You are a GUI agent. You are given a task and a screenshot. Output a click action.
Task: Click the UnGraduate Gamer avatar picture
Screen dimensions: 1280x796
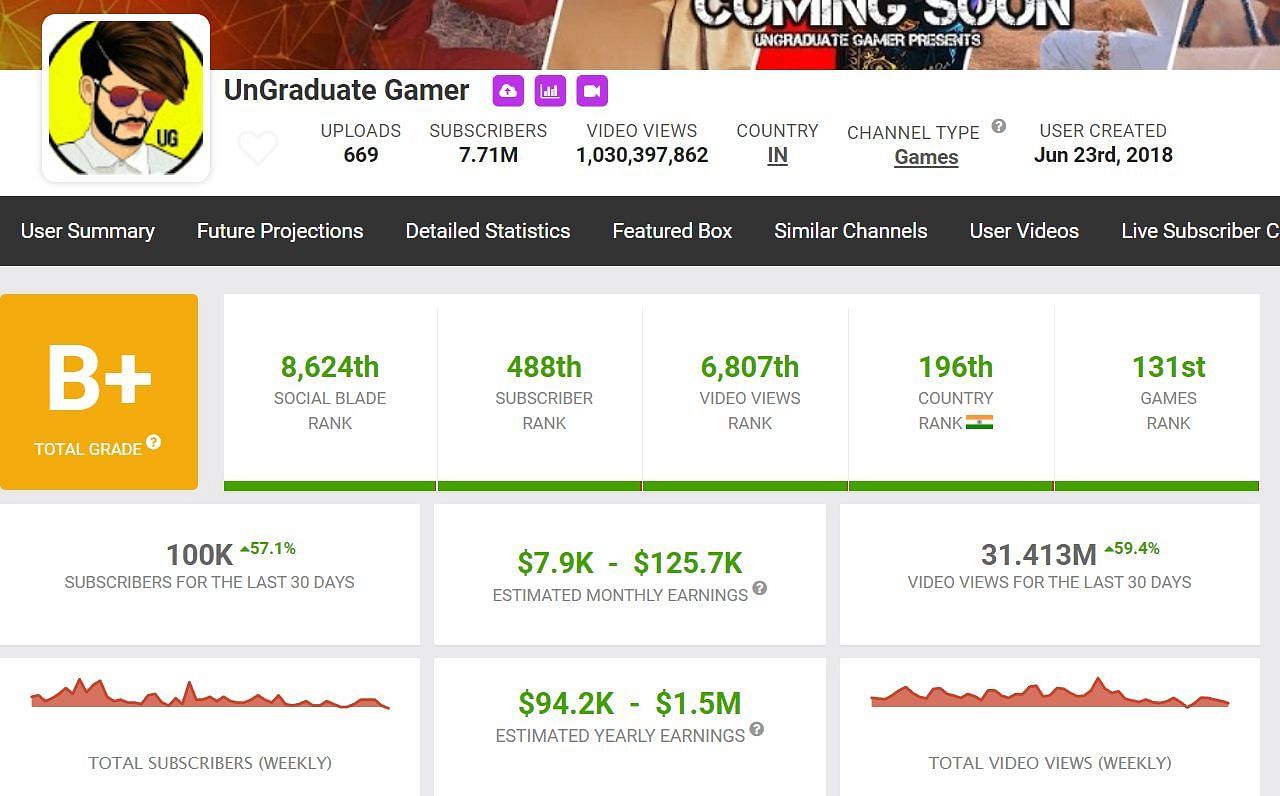point(126,98)
